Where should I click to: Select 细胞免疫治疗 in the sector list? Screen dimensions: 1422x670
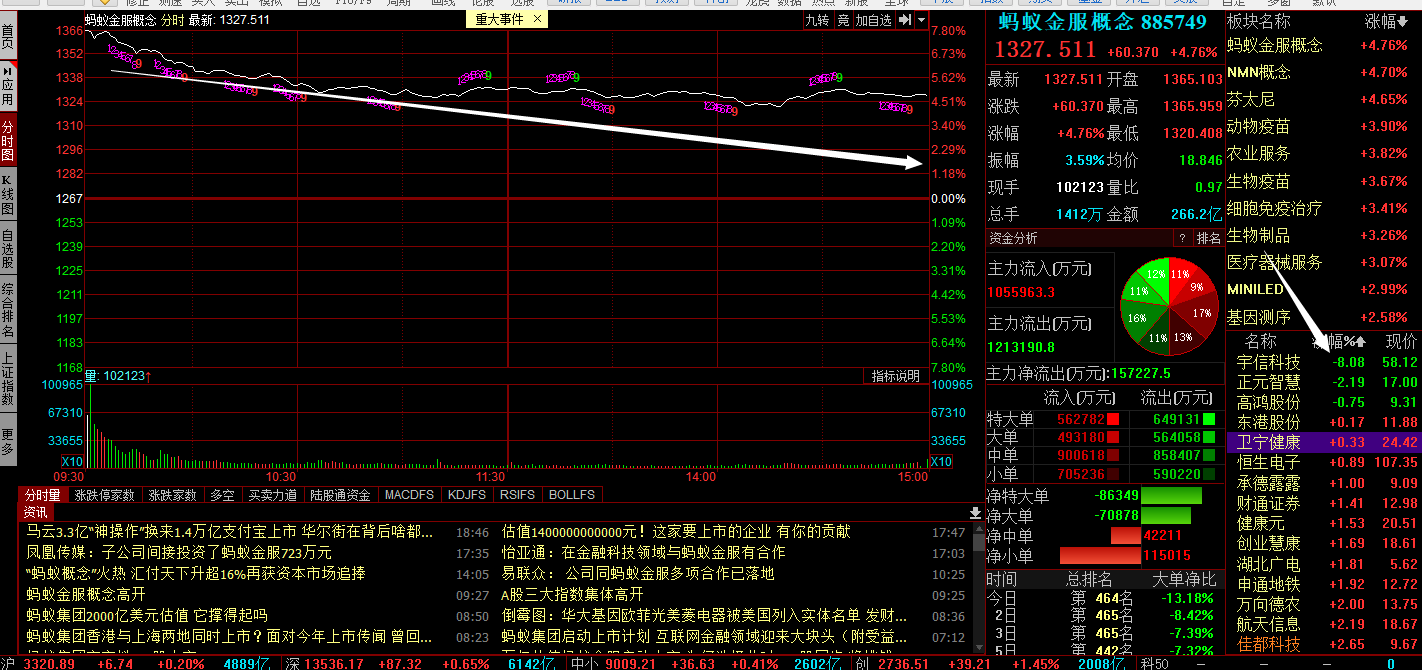click(1275, 209)
